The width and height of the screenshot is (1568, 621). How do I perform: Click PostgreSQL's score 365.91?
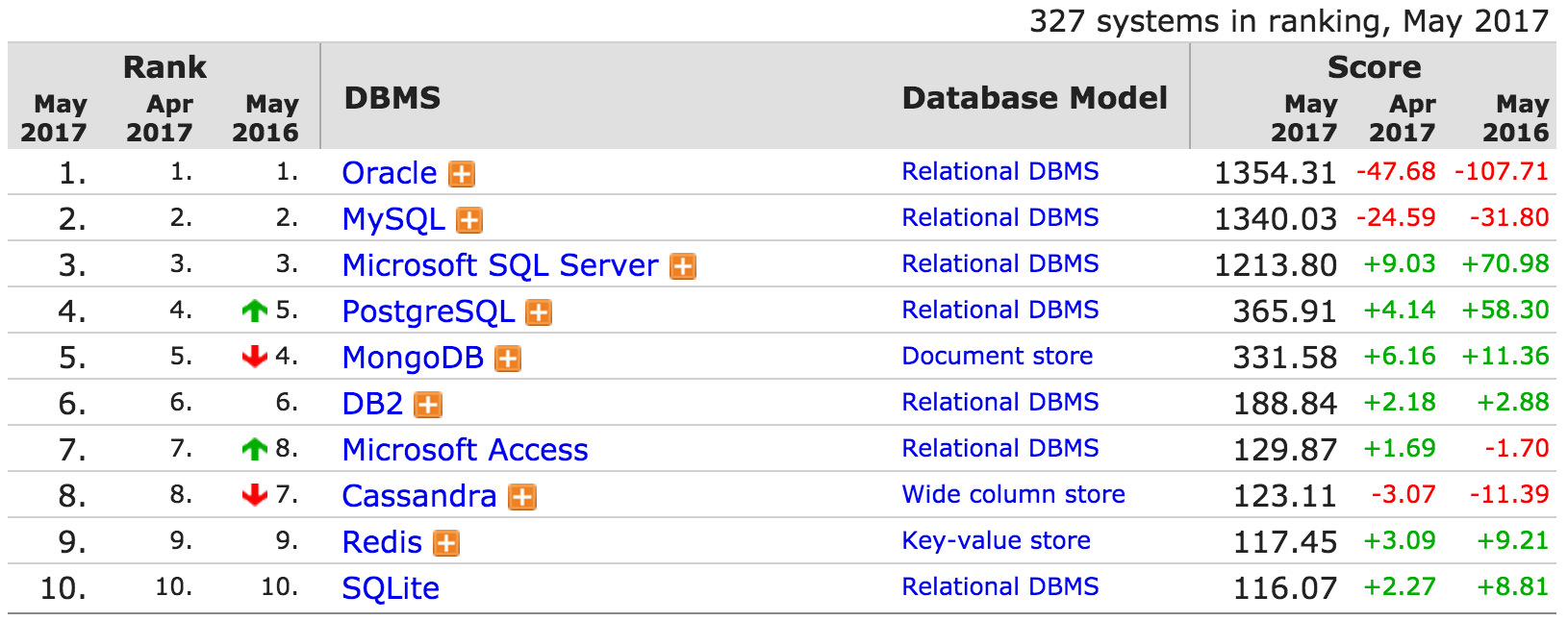pos(1285,311)
